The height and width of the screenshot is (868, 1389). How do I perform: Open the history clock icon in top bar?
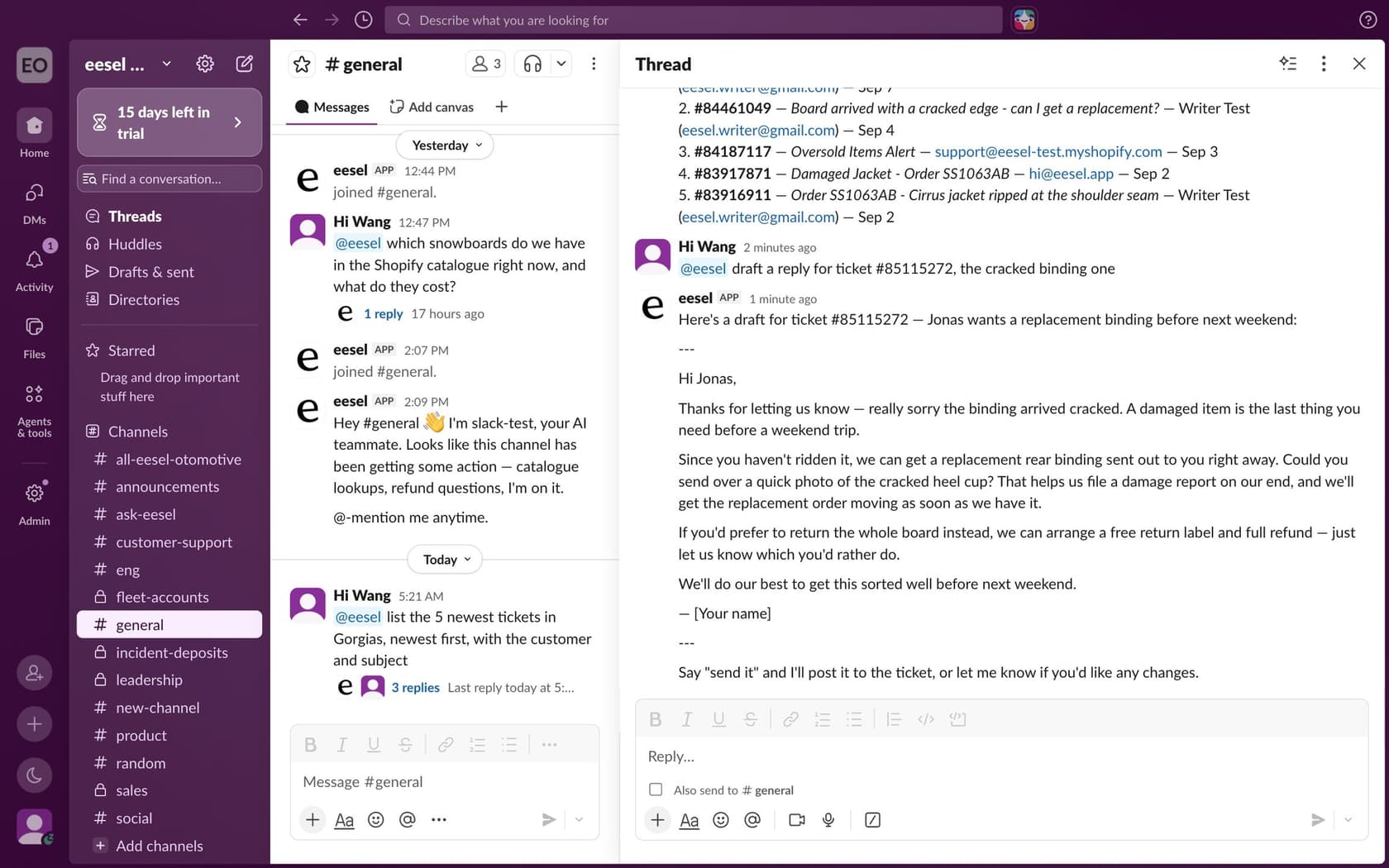(363, 20)
